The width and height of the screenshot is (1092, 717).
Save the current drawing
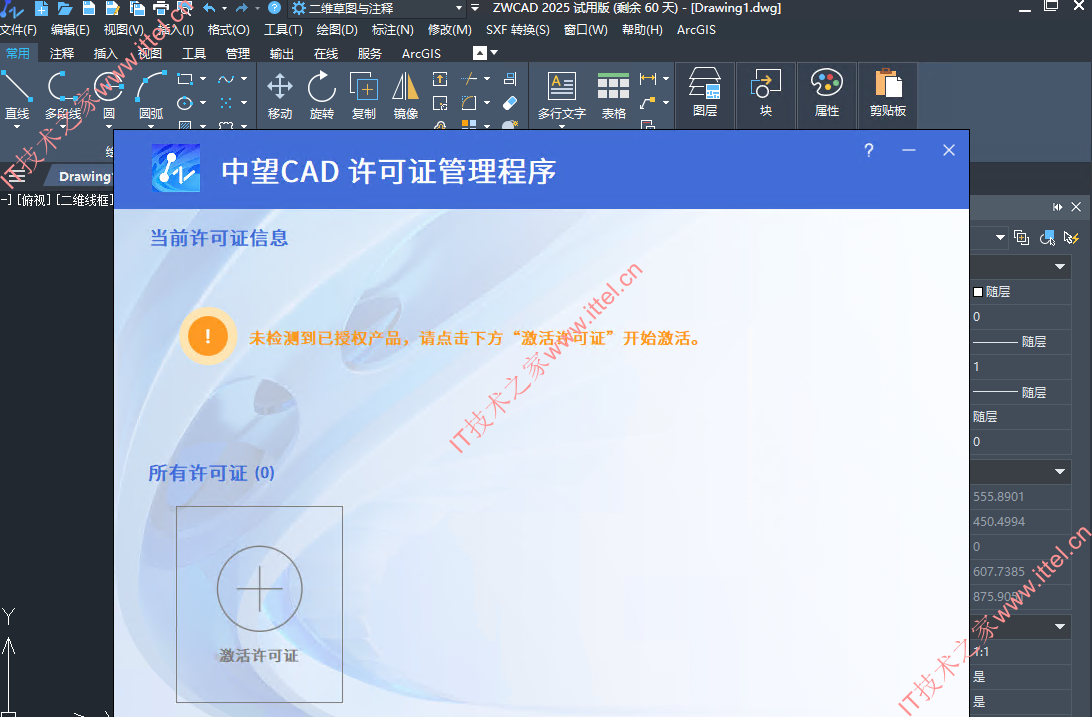tap(88, 8)
